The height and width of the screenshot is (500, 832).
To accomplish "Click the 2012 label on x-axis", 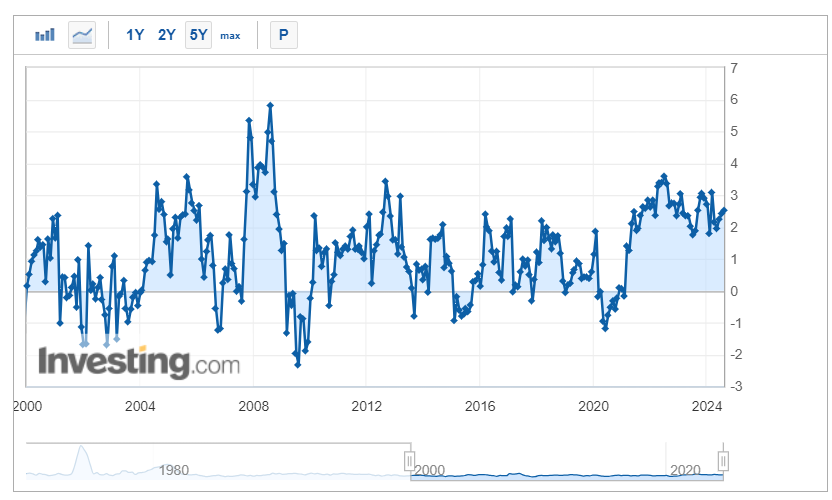I will pos(367,407).
